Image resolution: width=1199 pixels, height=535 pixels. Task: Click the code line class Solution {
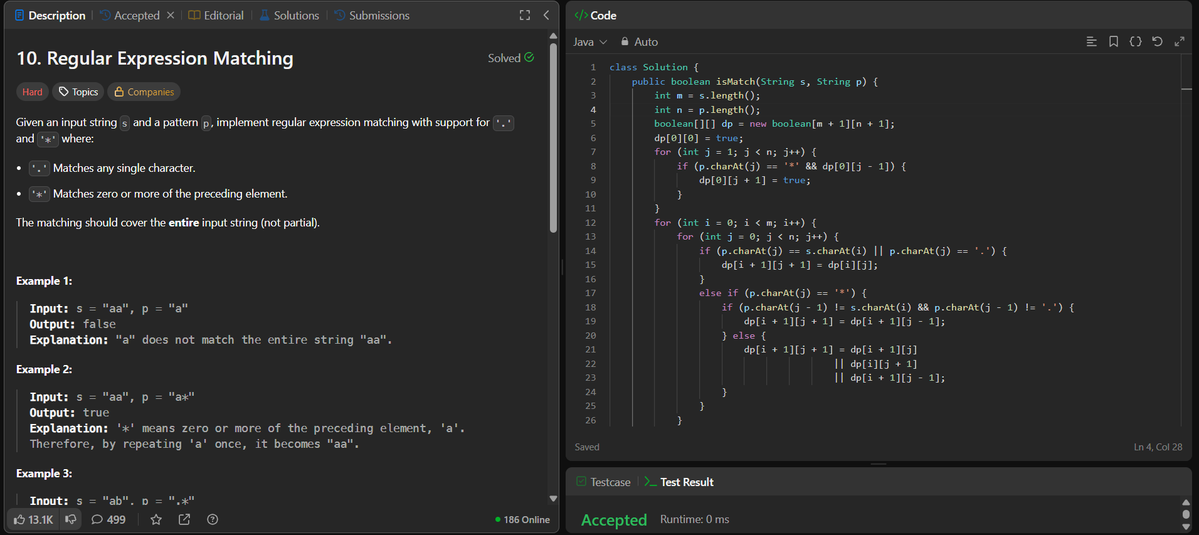(x=654, y=67)
